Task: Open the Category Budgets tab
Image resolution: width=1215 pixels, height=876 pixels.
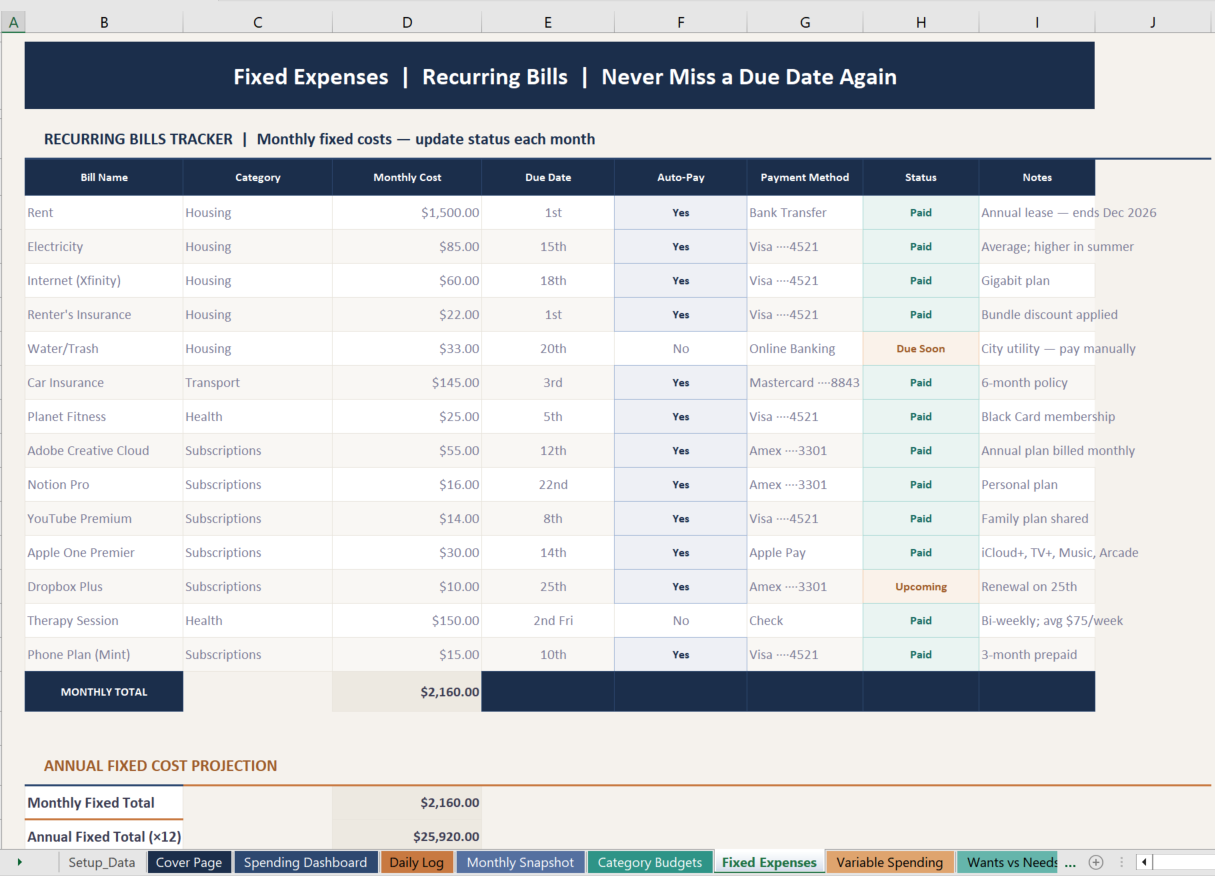Action: (x=649, y=862)
